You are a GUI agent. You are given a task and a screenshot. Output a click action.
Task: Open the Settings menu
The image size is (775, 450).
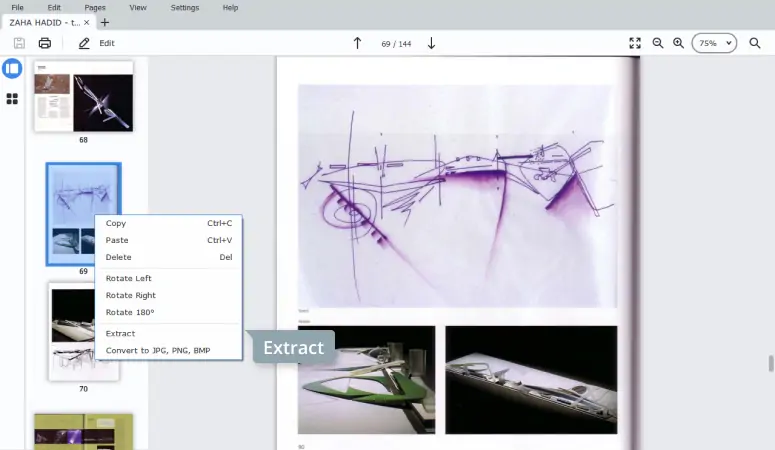[x=185, y=7]
